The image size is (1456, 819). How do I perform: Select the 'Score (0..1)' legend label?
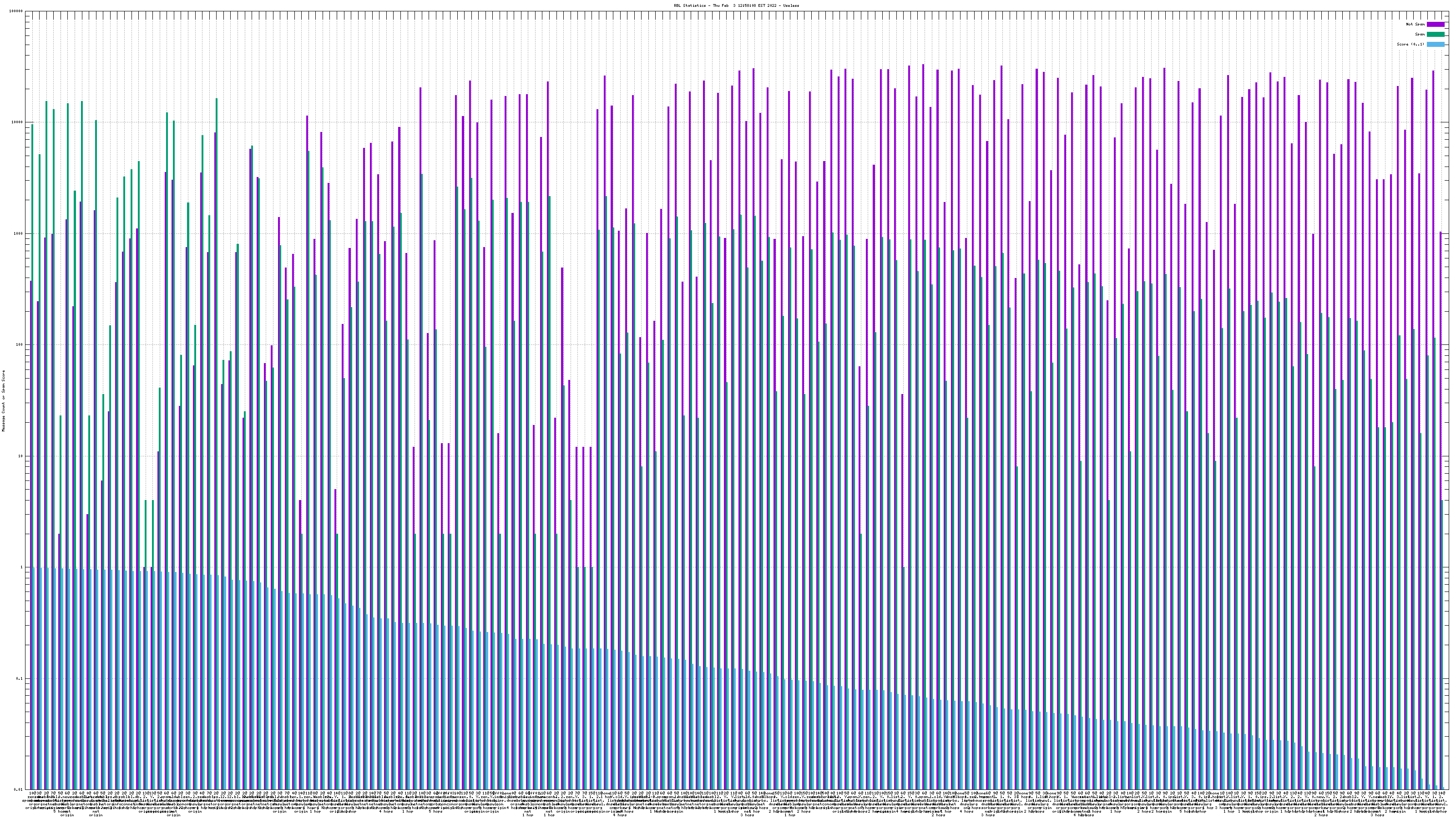(x=1410, y=44)
